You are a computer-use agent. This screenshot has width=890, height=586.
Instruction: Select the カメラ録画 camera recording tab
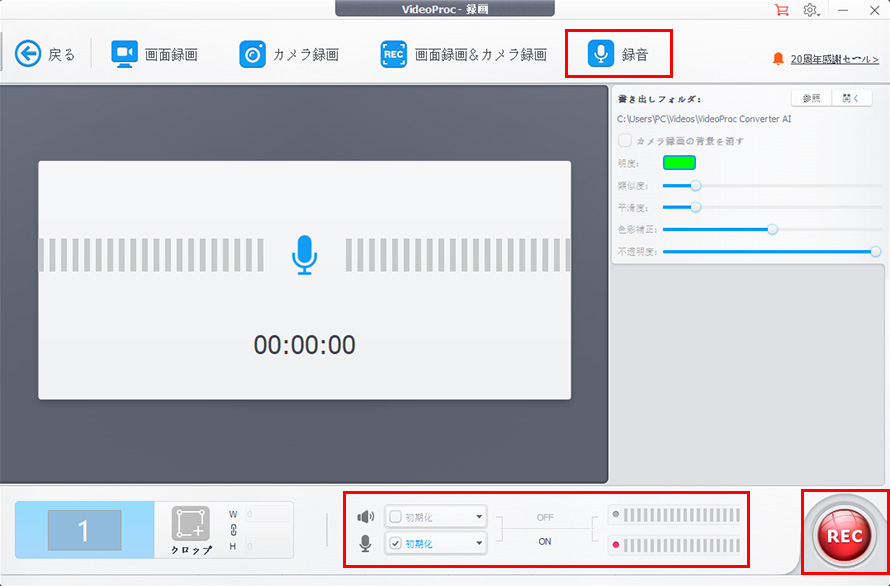click(x=289, y=55)
